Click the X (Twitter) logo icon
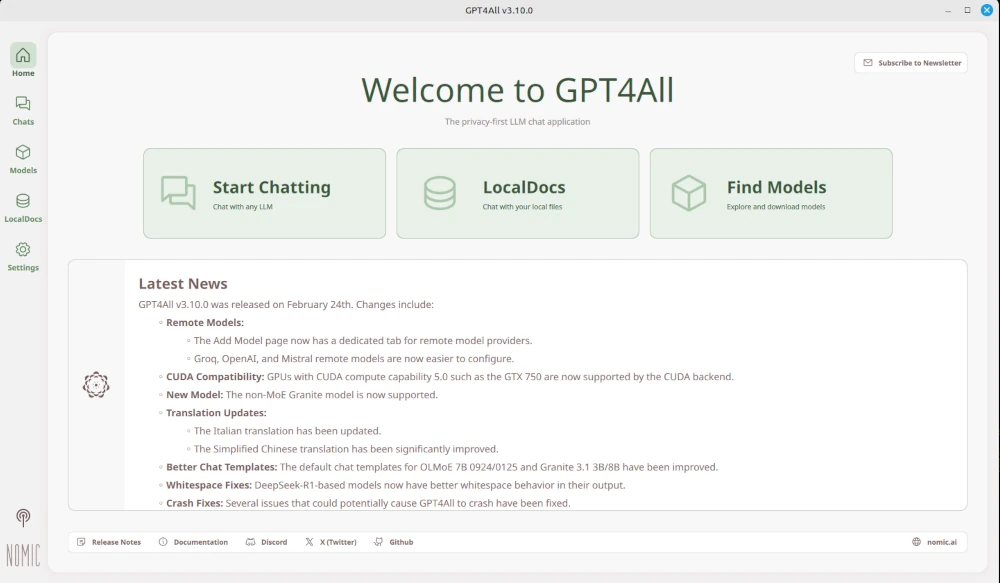The image size is (1000, 583). [x=309, y=542]
